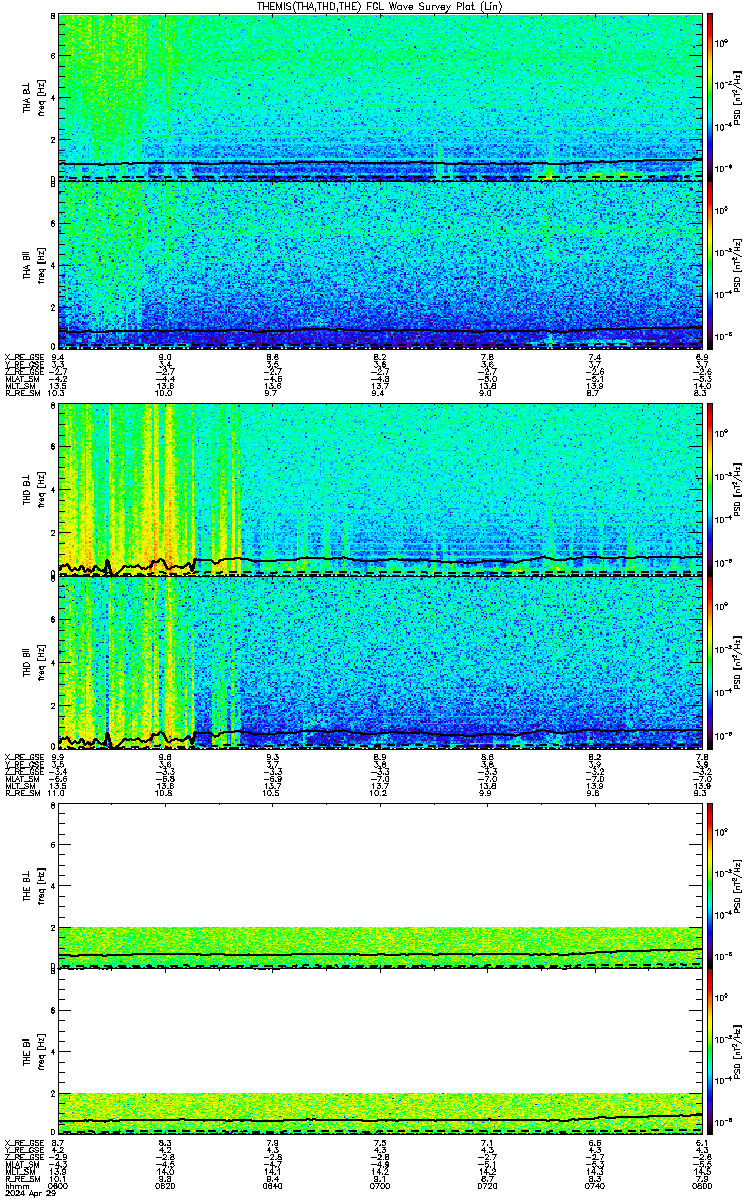Click the THEMIS FGL Wave Survey Plot title
The image size is (750, 1200).
click(379, 6)
